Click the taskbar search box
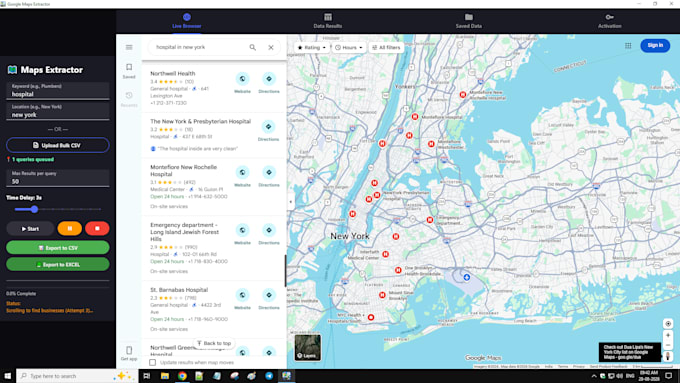 pos(77,376)
